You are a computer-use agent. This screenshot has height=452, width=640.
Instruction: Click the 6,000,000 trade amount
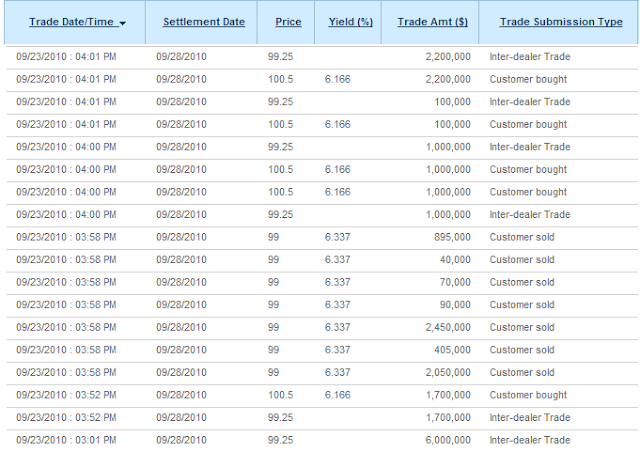[448, 440]
